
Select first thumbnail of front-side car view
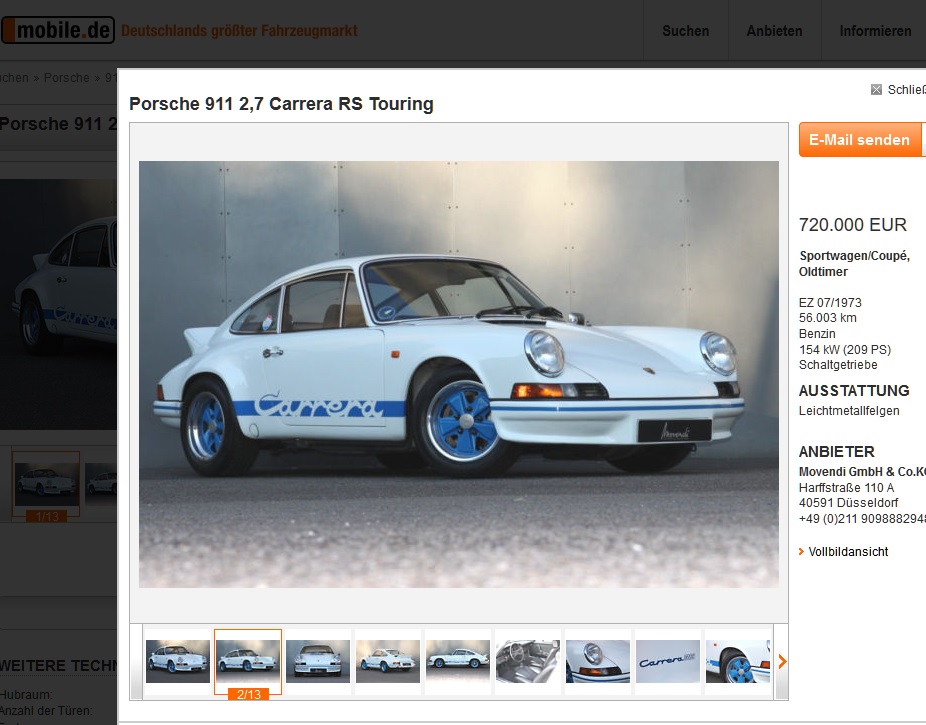point(178,661)
